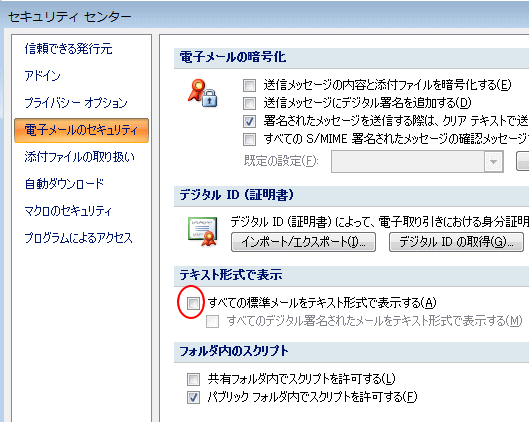Enable allow script in shared folders
Image resolution: width=529 pixels, height=422 pixels.
193,379
